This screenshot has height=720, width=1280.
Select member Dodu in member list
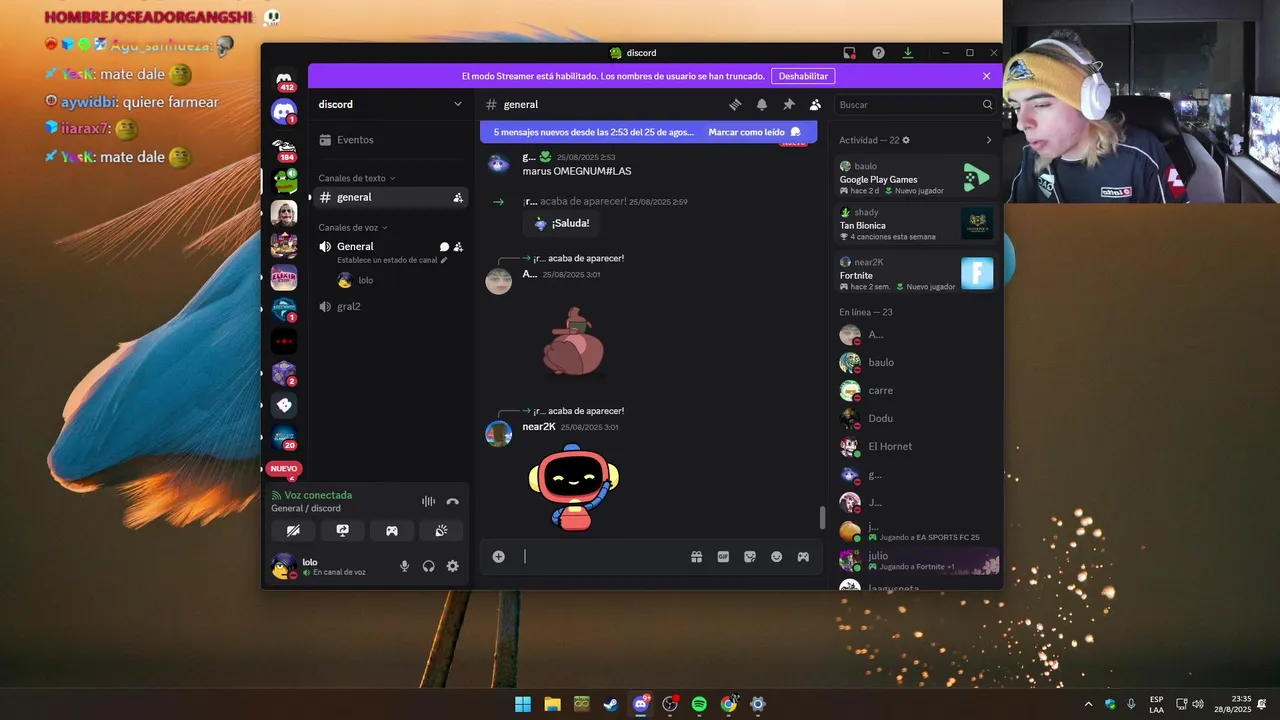(917, 418)
